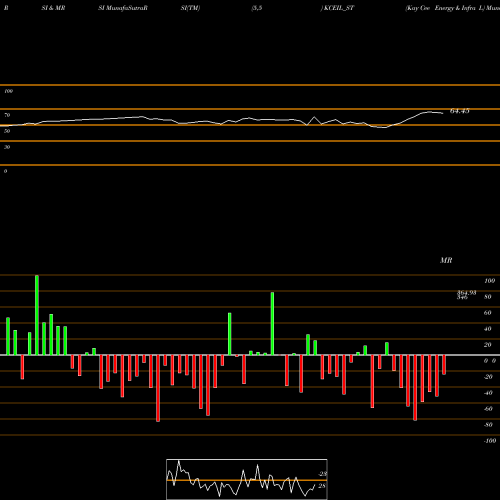Click the '-40' label on MR axis
This screenshot has height=500, width=500.
coord(488,393)
